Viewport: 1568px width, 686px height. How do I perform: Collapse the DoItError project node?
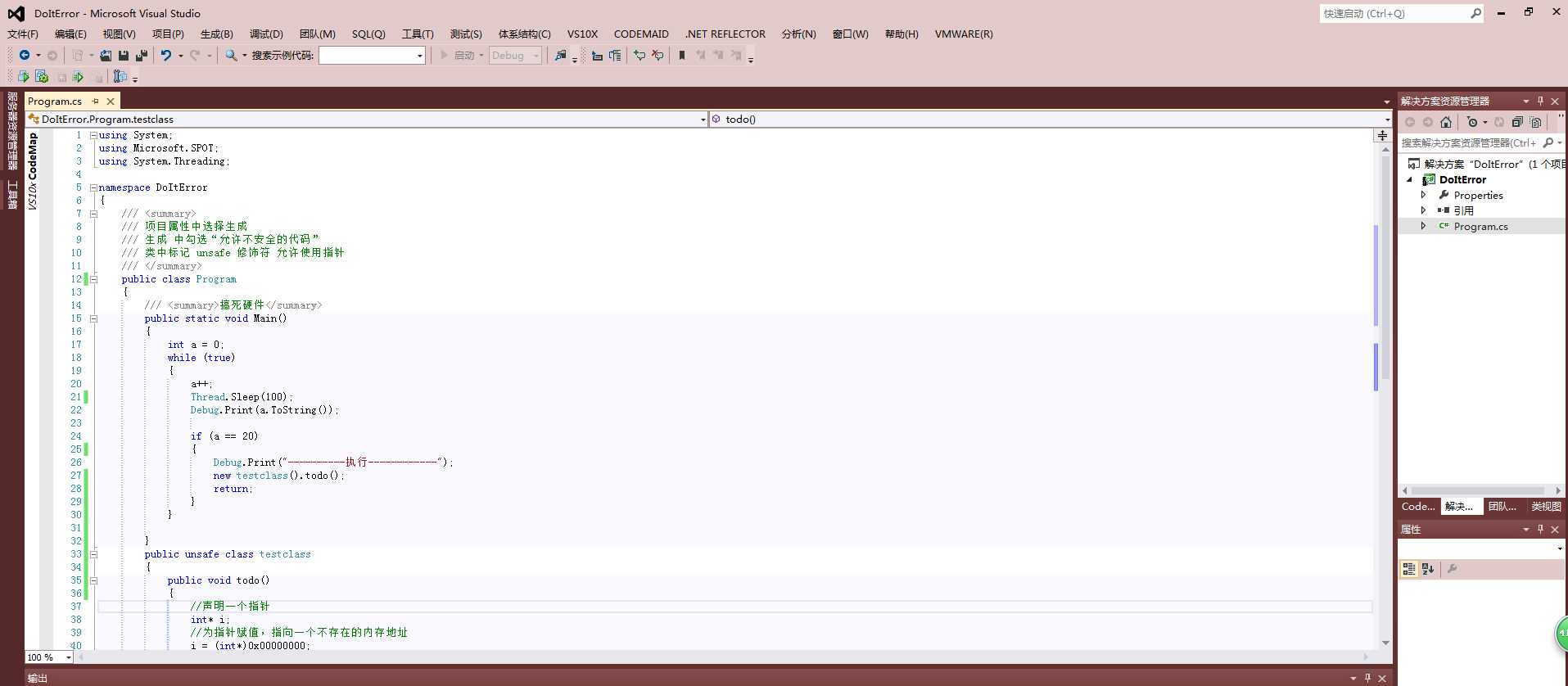[1410, 179]
